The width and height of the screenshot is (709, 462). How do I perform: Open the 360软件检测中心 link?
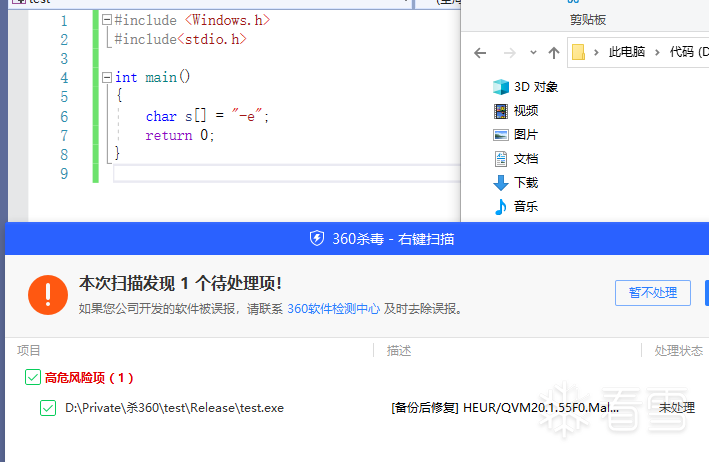coord(334,309)
